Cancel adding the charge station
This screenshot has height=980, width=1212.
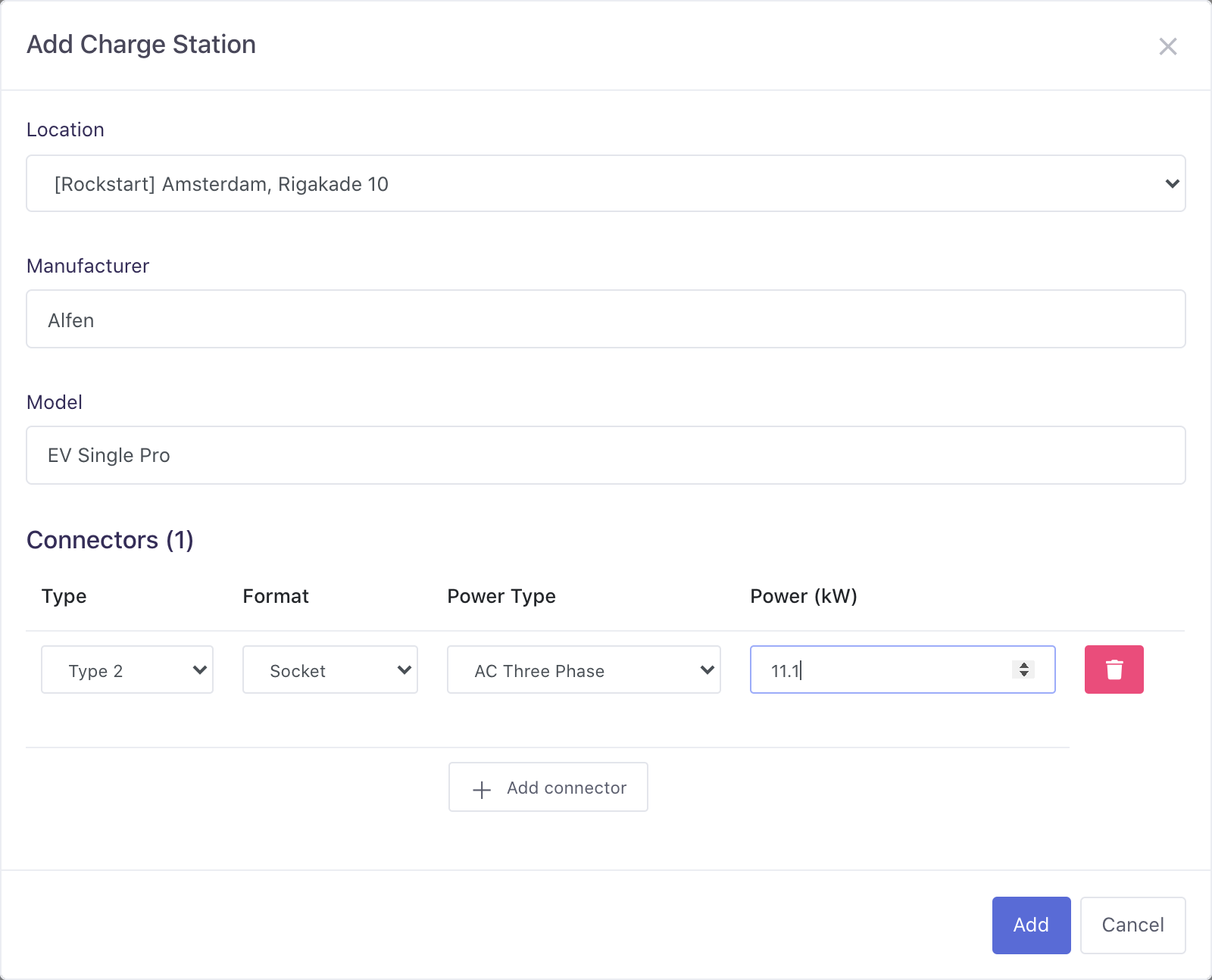click(x=1132, y=925)
